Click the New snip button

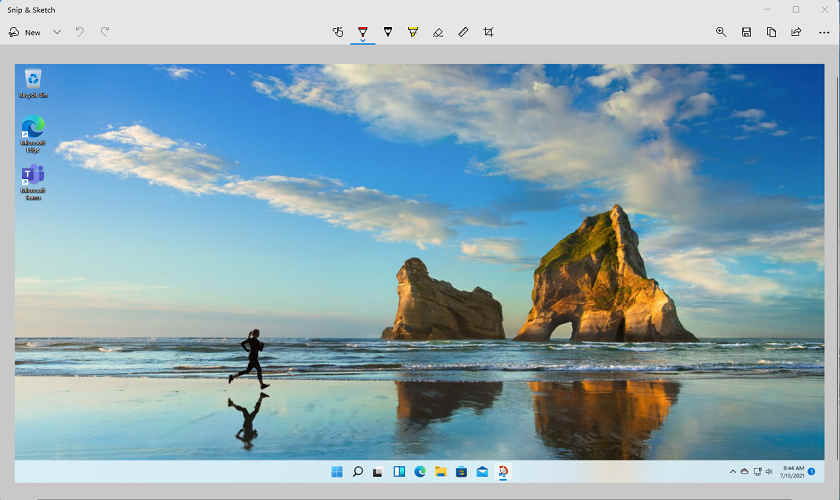click(x=25, y=32)
